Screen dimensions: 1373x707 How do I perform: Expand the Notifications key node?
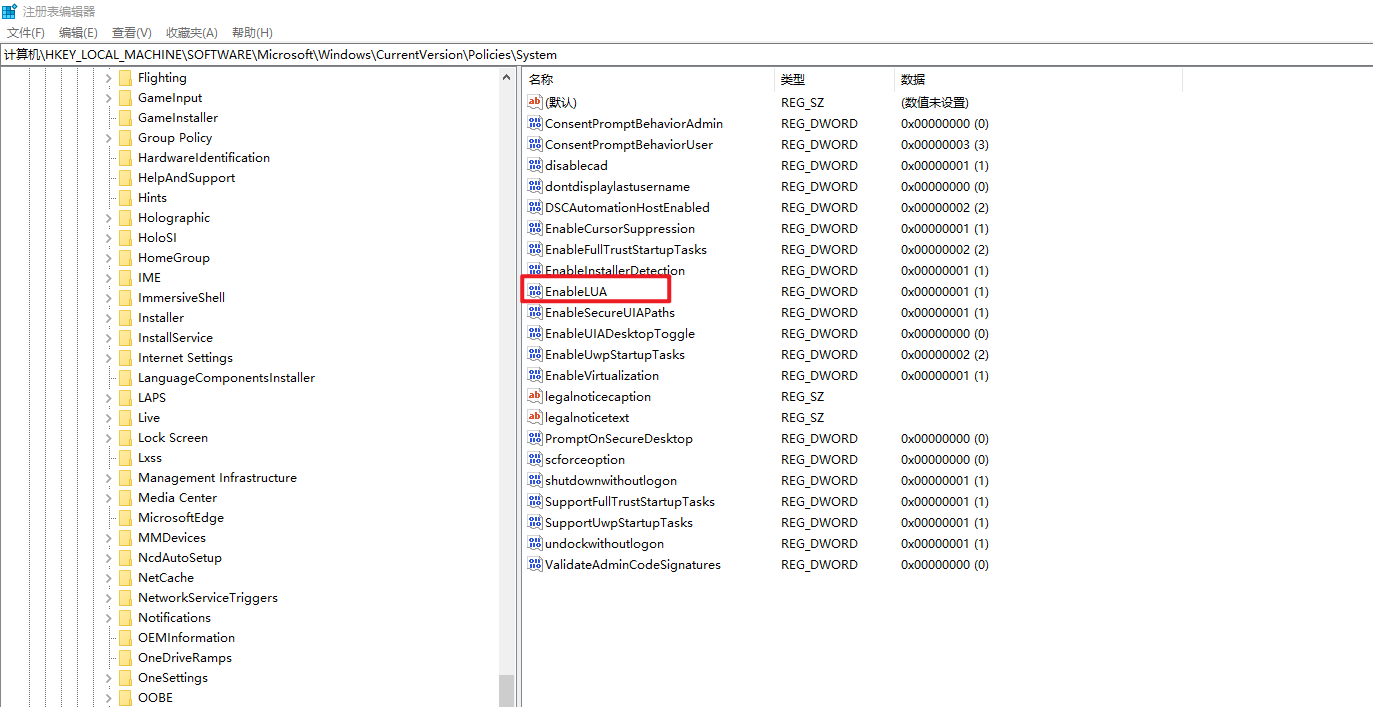(x=108, y=618)
